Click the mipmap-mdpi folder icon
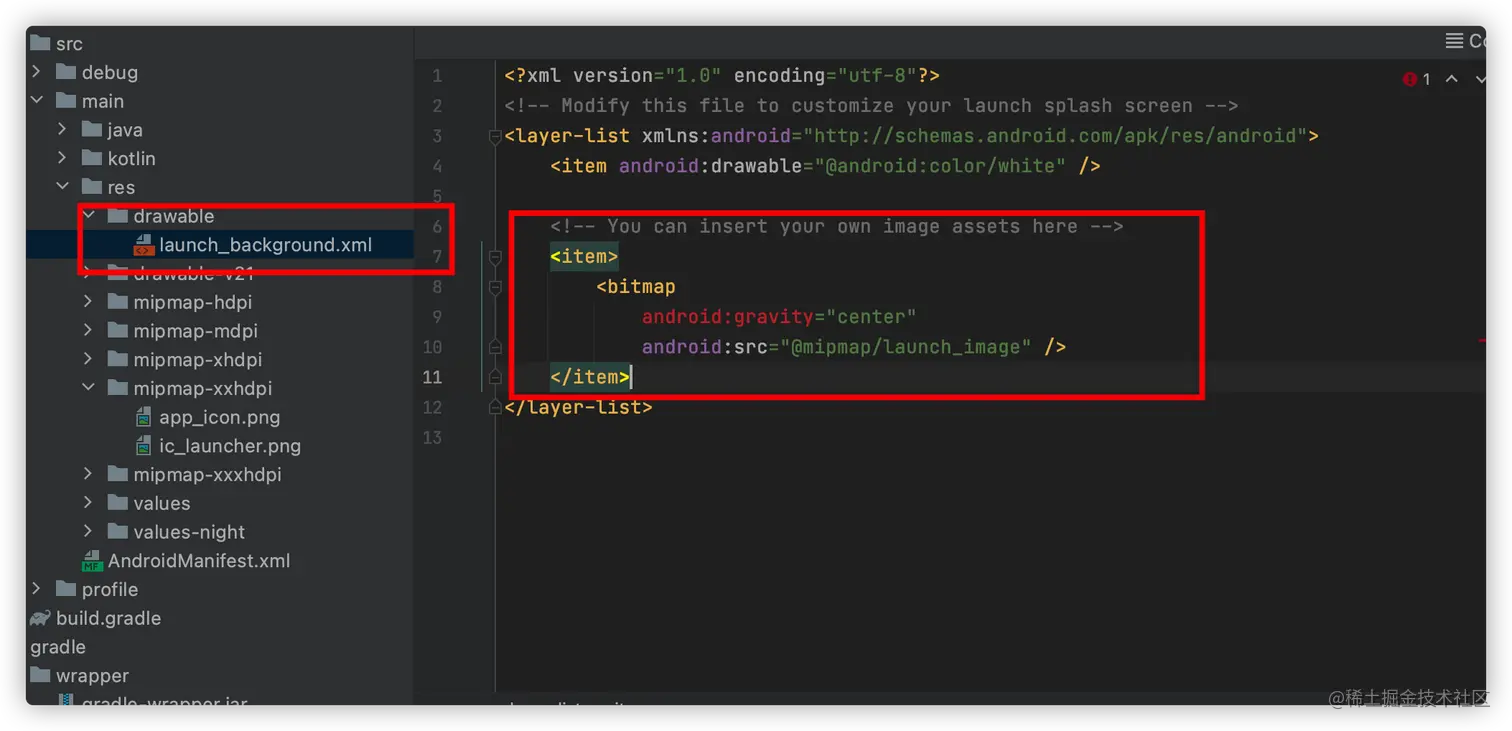 (118, 331)
